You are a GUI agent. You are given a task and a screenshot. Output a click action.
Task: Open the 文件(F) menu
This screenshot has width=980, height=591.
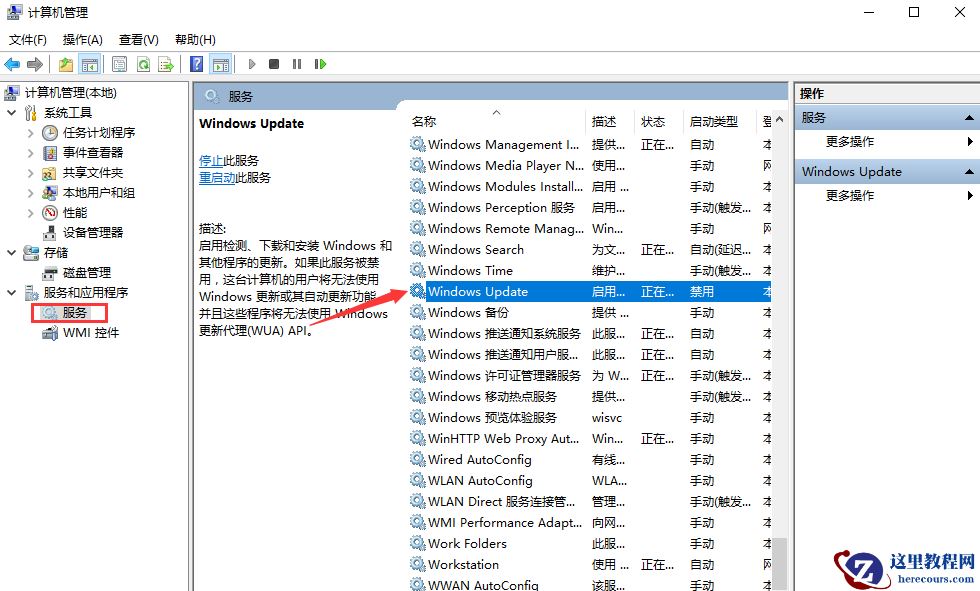tap(27, 39)
